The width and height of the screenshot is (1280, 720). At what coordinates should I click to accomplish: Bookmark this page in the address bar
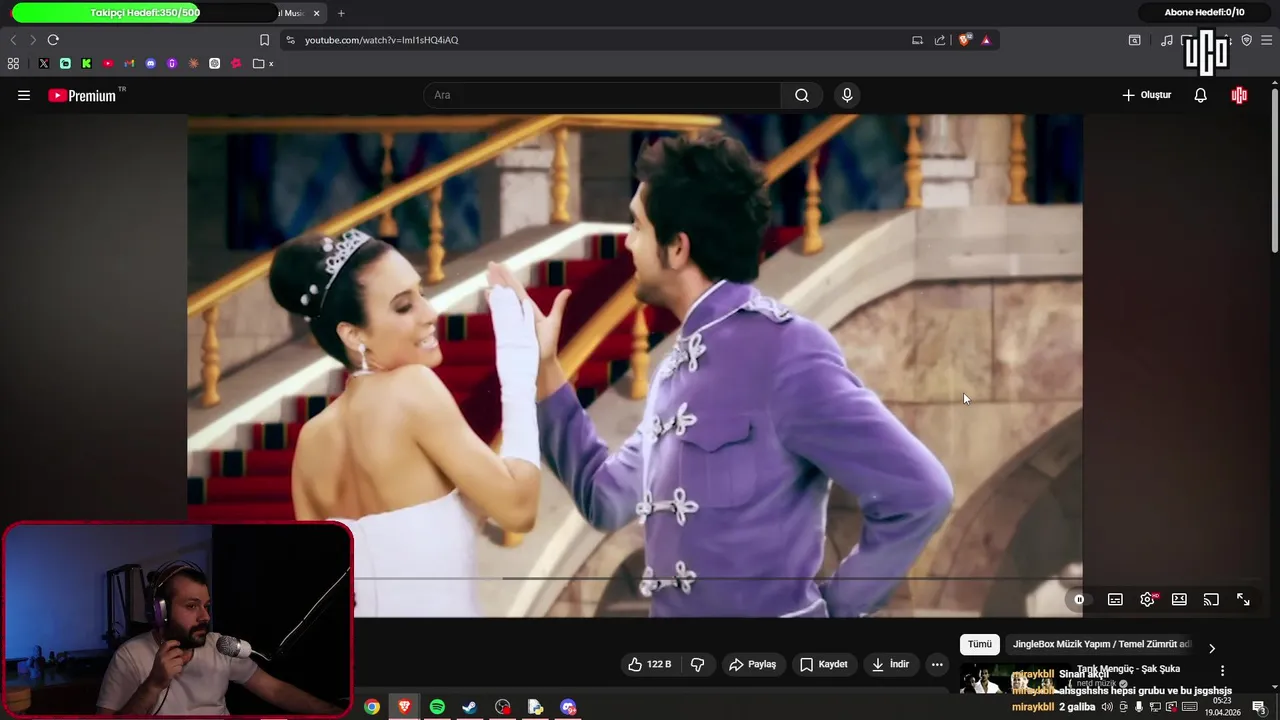(x=264, y=40)
